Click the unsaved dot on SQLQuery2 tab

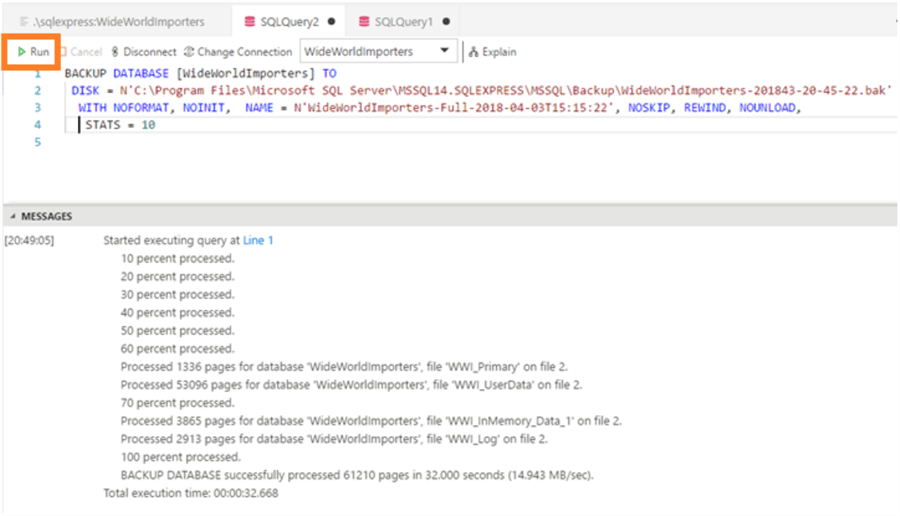pos(330,21)
